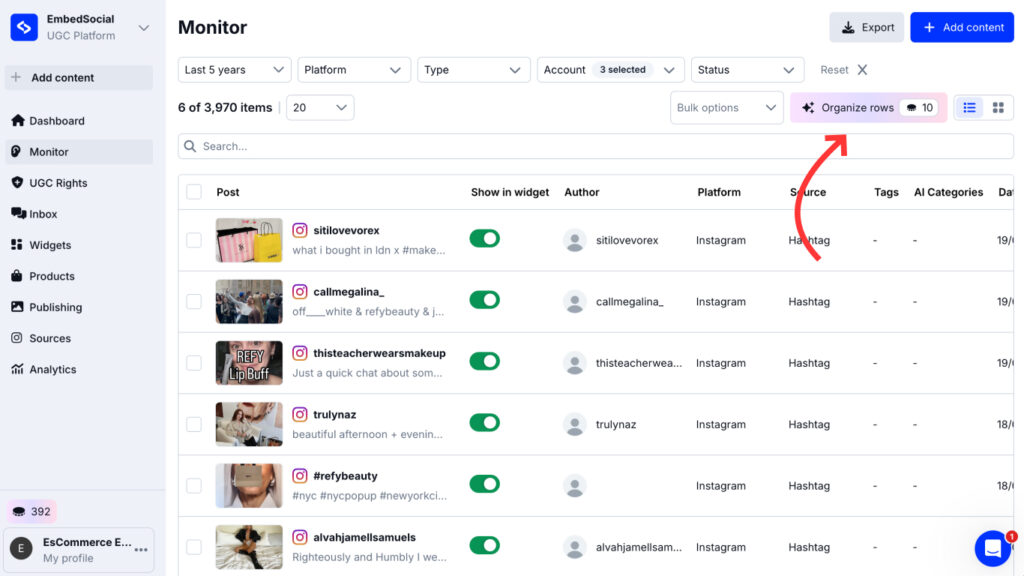Click the AI Categories column header
The width and height of the screenshot is (1024, 576).
pos(948,192)
